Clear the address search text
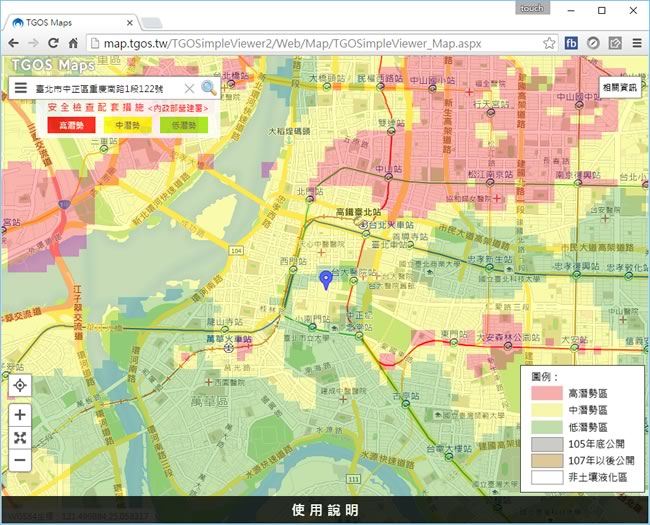 (189, 88)
